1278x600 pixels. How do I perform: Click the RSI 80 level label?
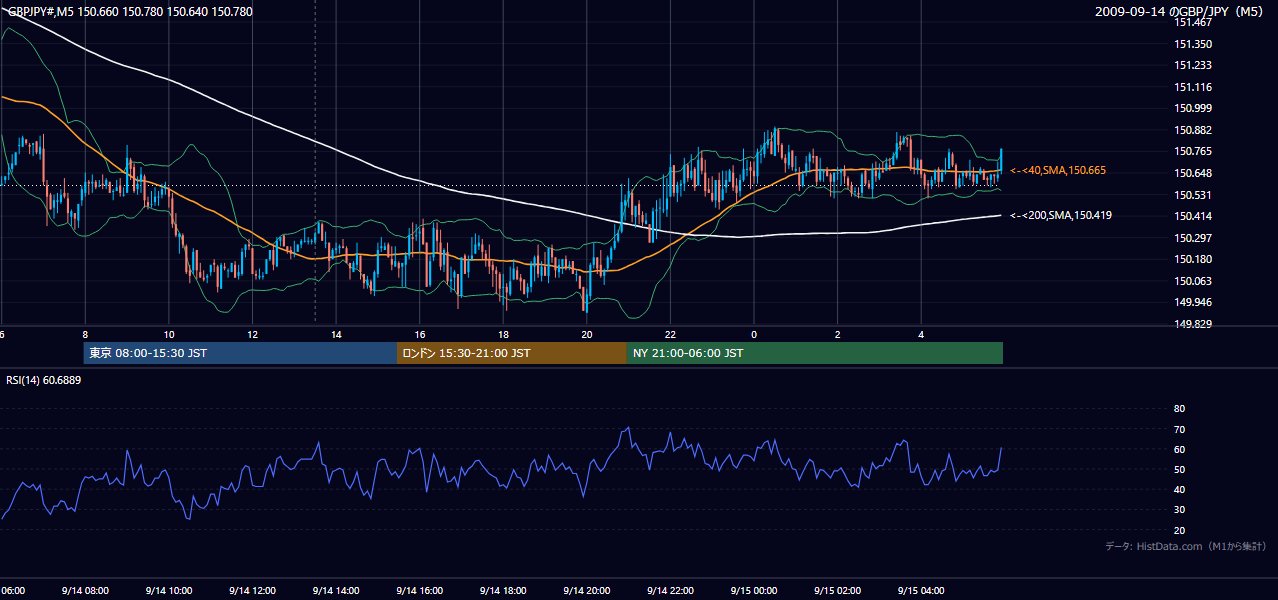pyautogui.click(x=1179, y=409)
